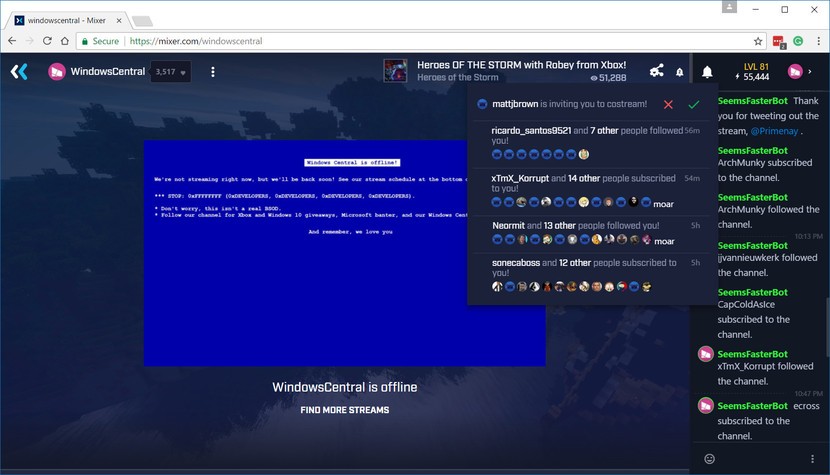Click the @Primenay mention in chat

(774, 131)
